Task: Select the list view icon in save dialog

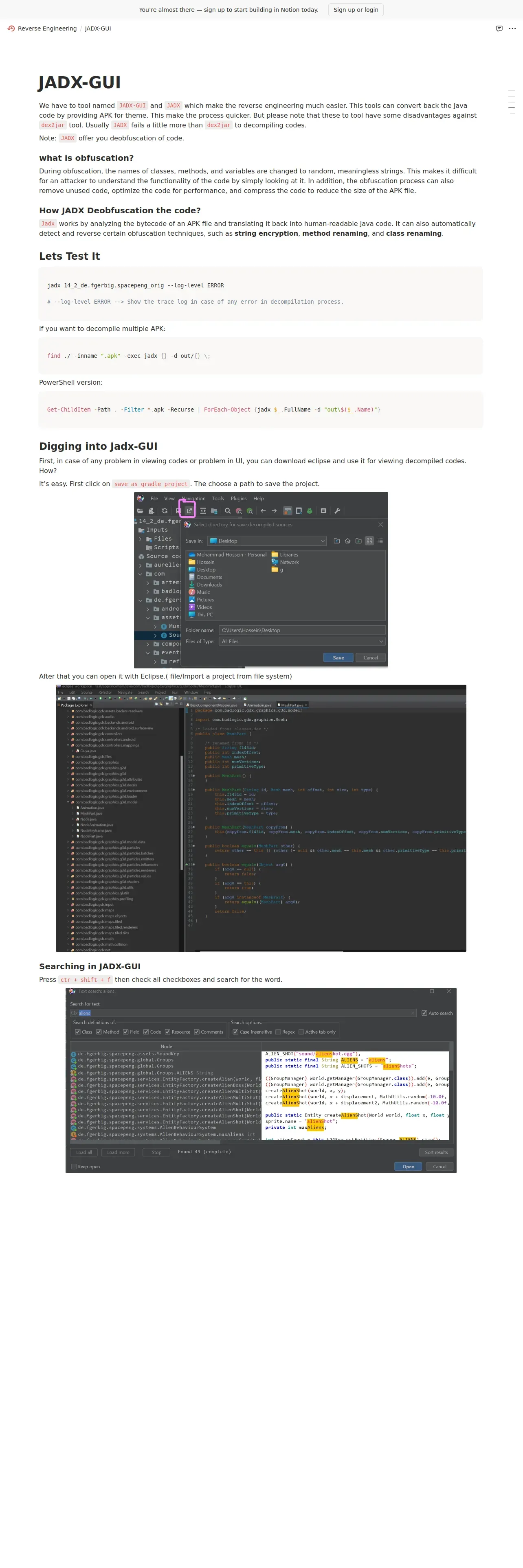Action: tap(380, 541)
